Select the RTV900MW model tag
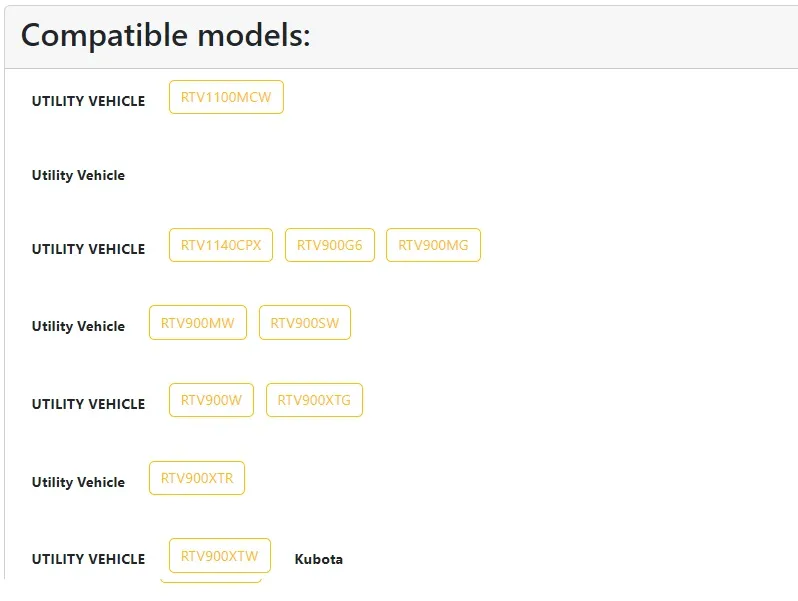This screenshot has height=601, width=798. [198, 322]
